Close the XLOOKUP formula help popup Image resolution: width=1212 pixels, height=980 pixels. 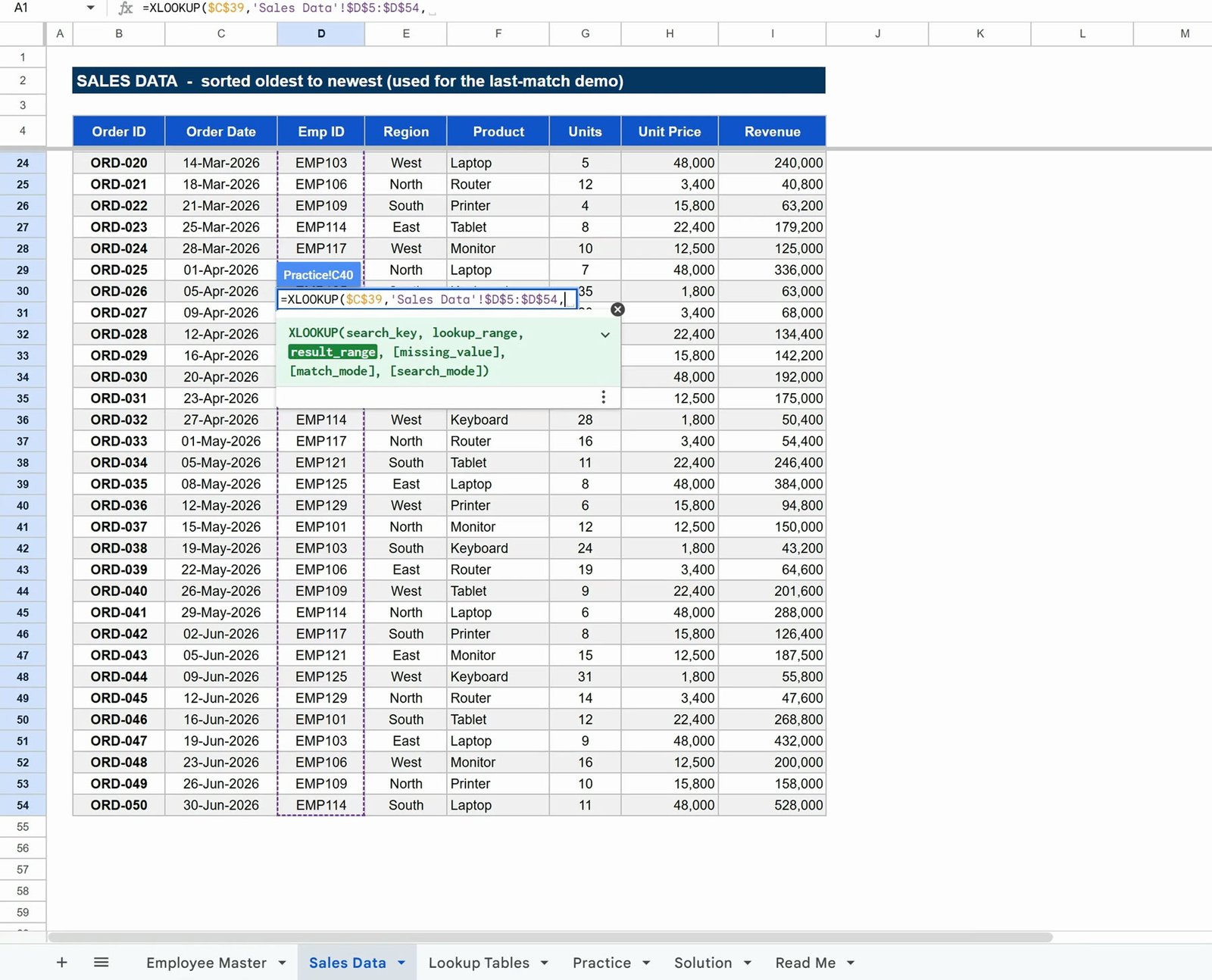coord(617,309)
